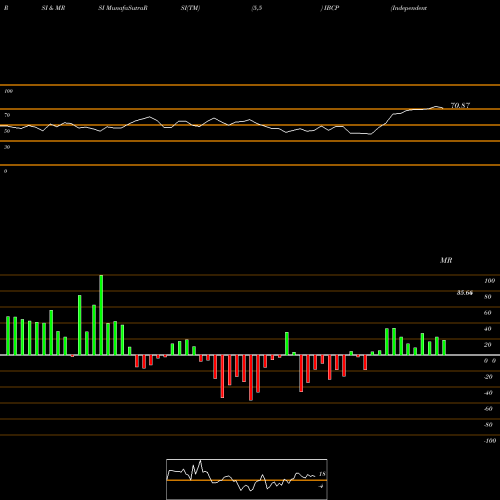Click the tallest green bar in MR histogram

click(101, 315)
